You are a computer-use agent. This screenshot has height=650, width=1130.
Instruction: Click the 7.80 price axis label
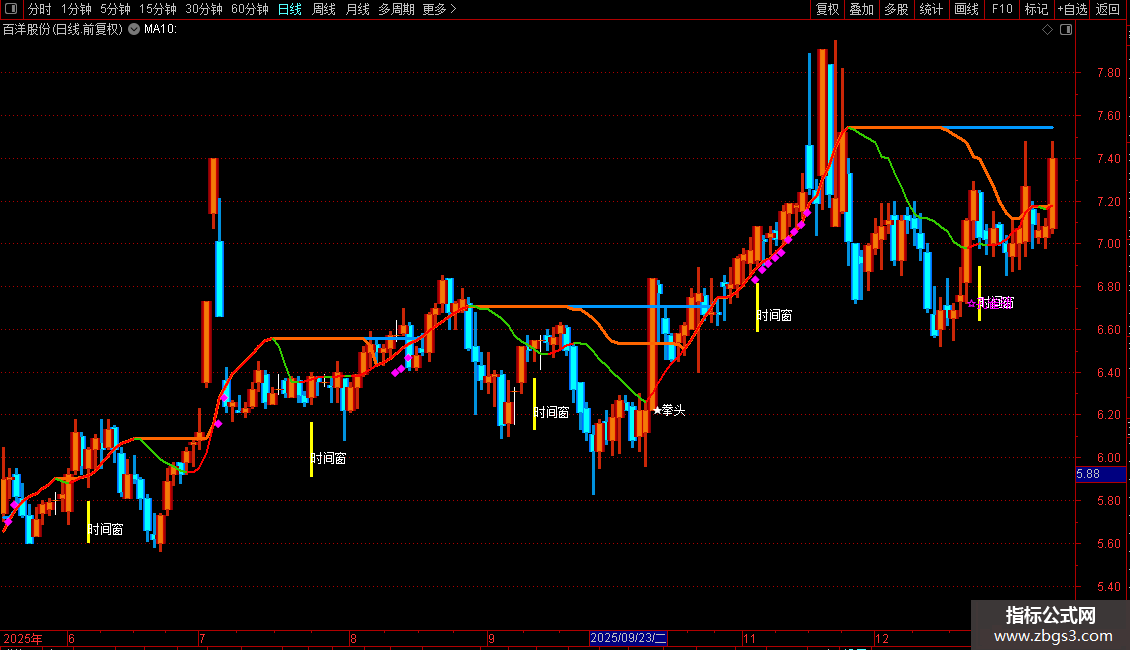coord(1108,73)
